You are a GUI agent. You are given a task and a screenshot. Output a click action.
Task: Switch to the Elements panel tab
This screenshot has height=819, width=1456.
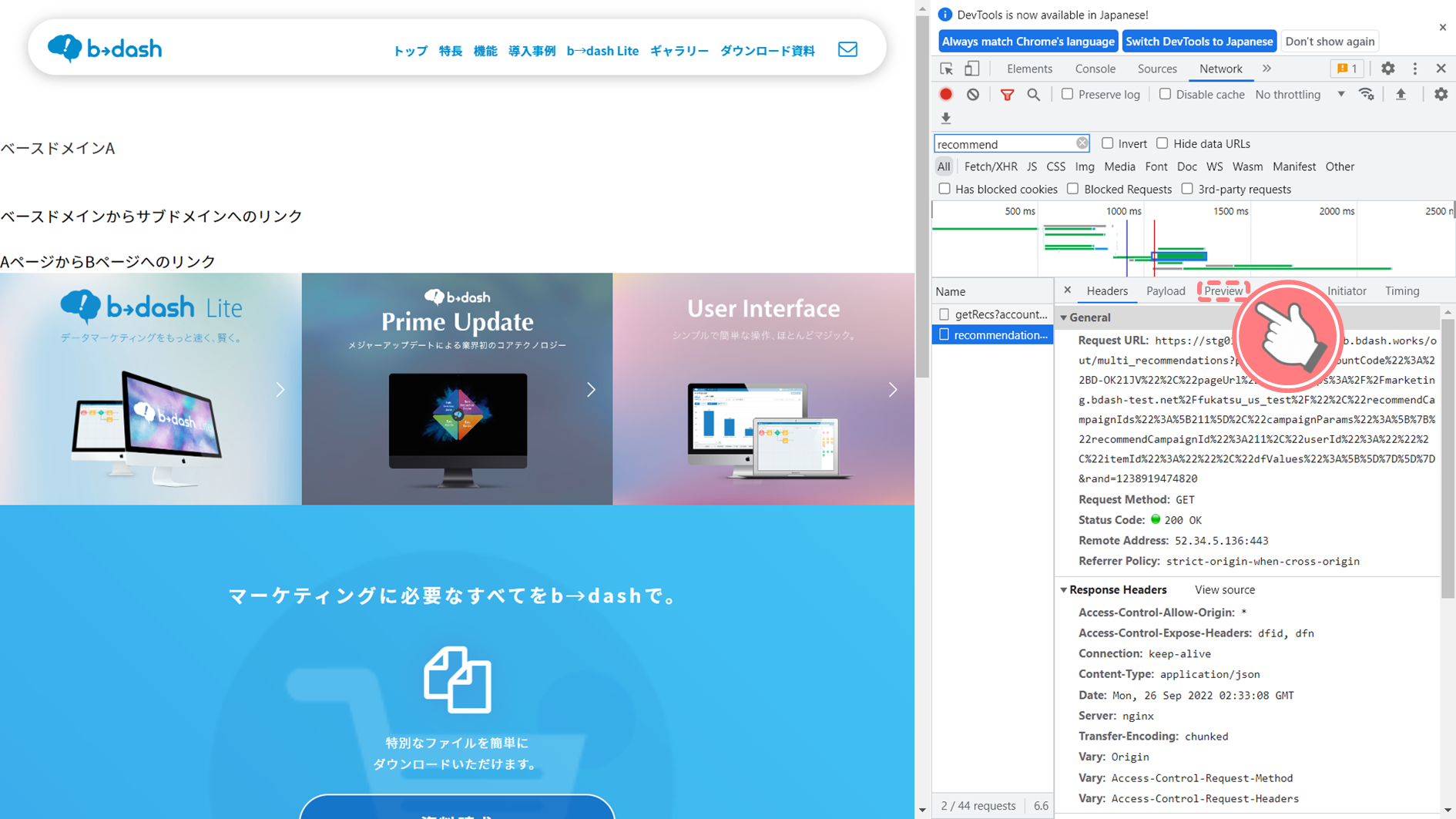(1029, 69)
